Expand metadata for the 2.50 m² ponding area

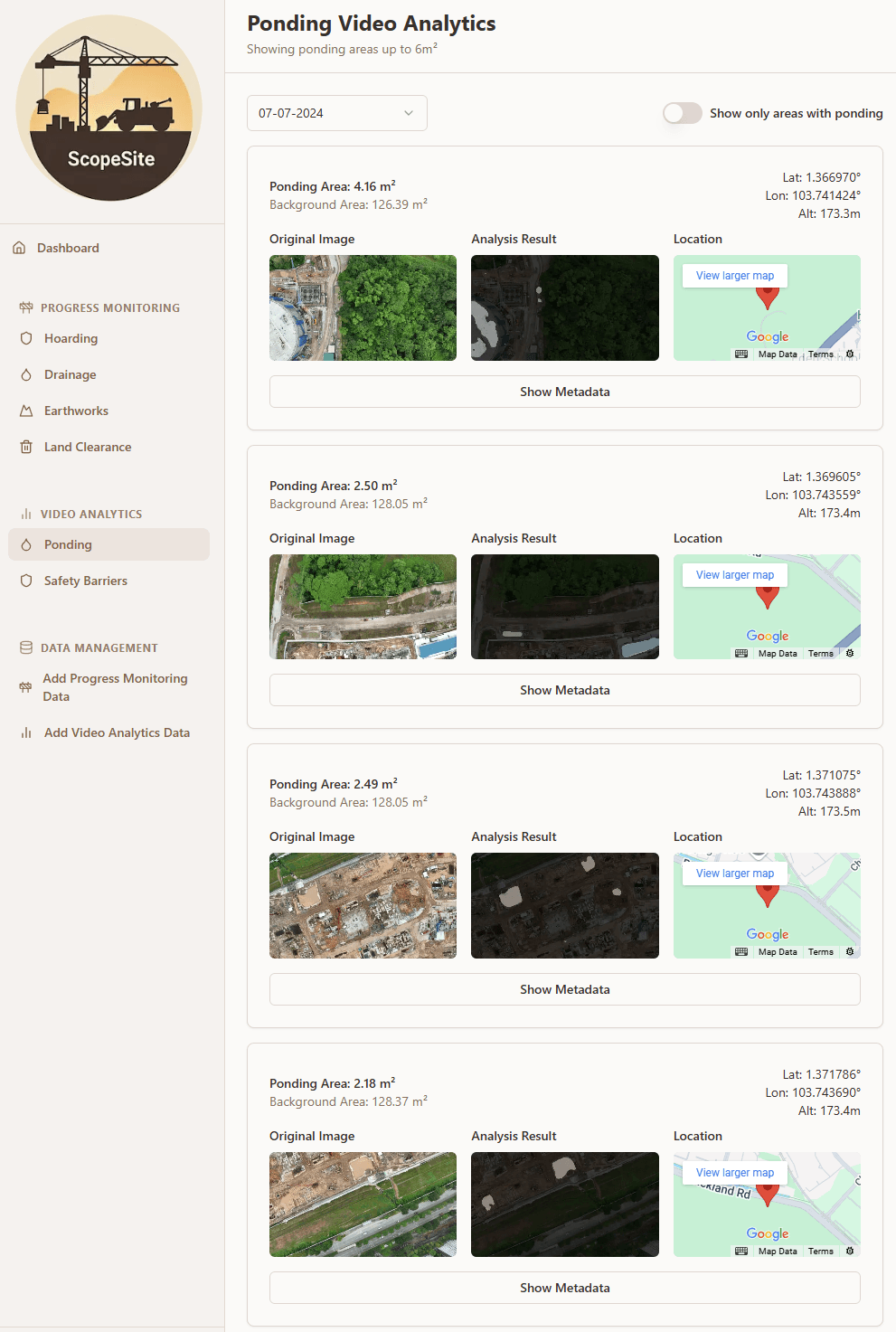564,690
